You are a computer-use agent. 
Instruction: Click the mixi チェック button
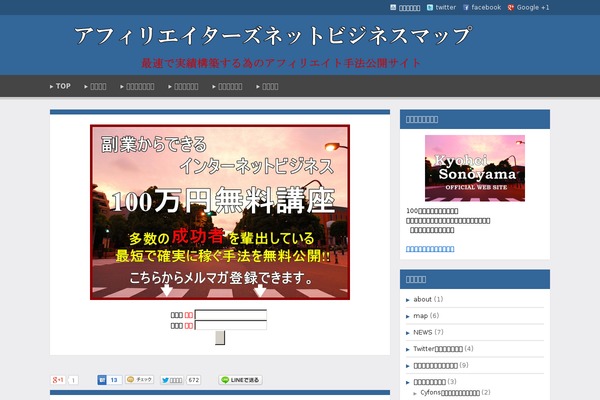coord(140,379)
